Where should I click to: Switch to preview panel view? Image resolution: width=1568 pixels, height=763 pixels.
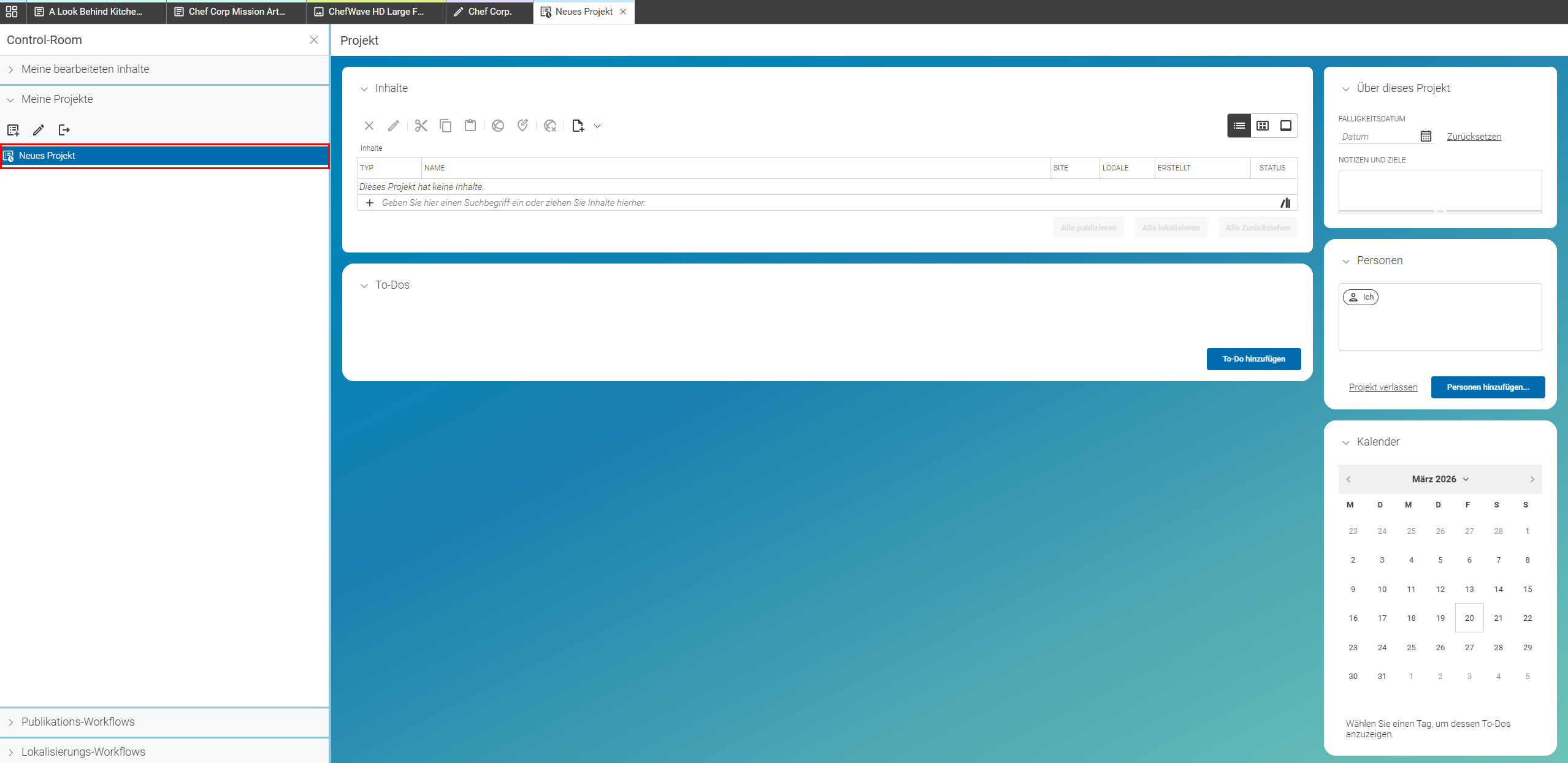click(1286, 126)
